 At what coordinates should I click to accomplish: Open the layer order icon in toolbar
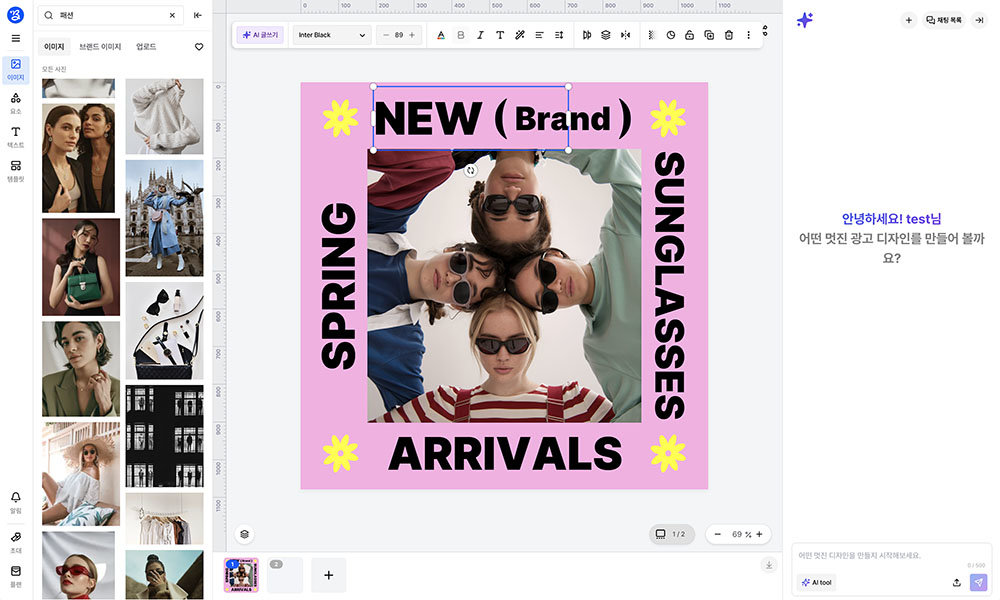click(x=605, y=35)
